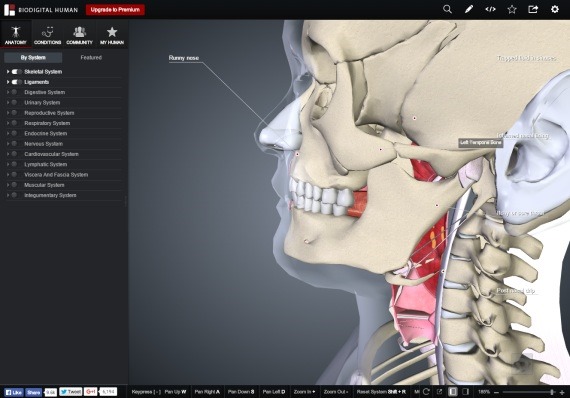Click Upgrade to Premium button

click(115, 9)
